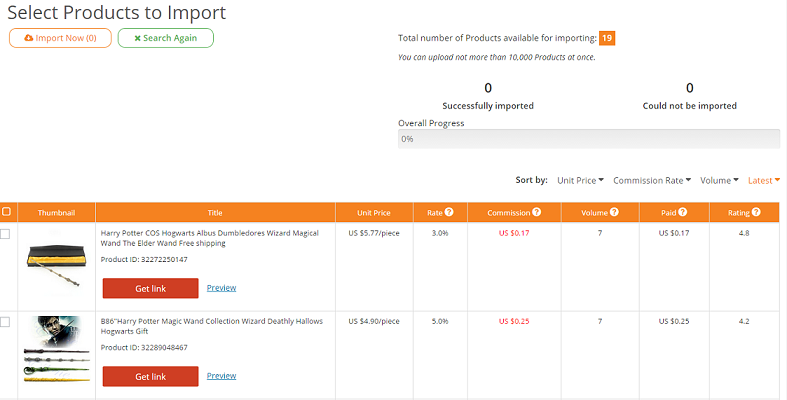Click help icon next to Rate header
The image size is (787, 400).
[x=449, y=212]
